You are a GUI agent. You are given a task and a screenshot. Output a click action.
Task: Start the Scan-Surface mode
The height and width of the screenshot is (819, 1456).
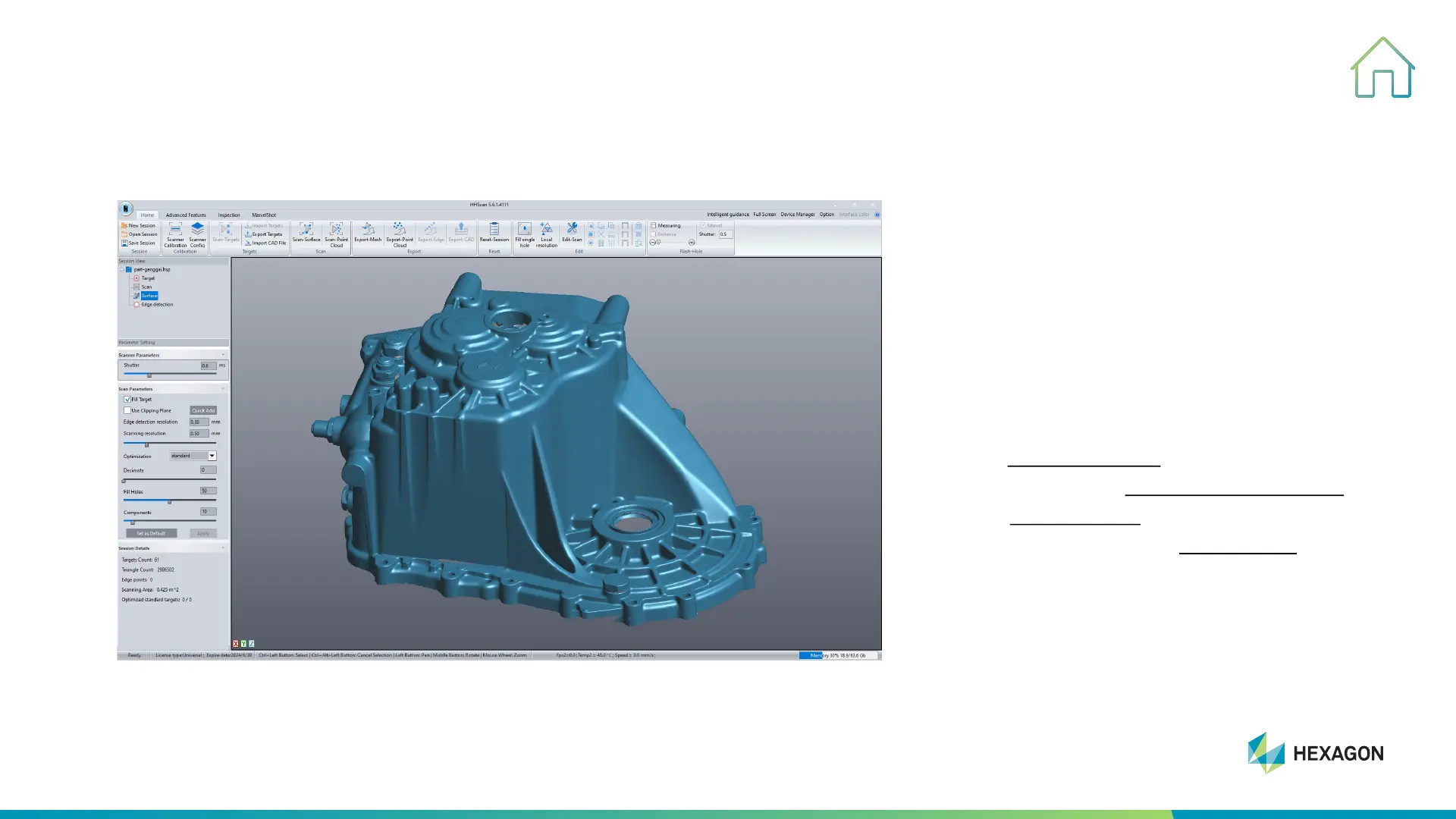pos(306,230)
